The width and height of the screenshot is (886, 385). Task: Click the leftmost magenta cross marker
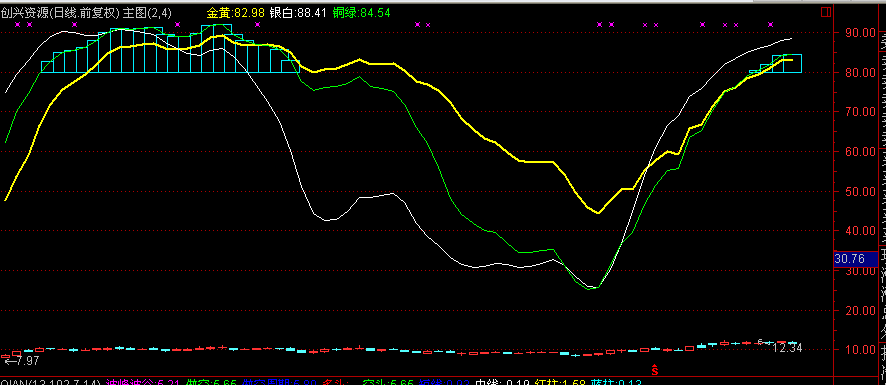(x=17, y=24)
